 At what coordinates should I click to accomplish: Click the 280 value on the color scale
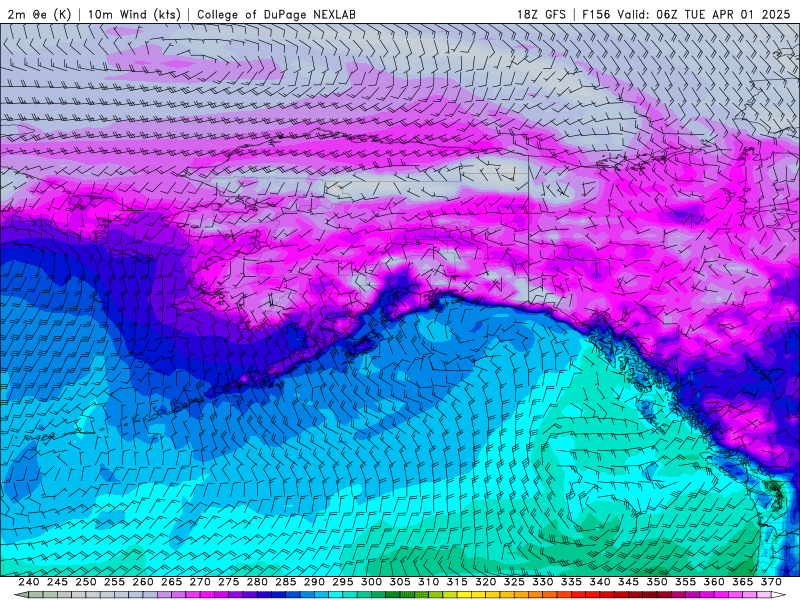(257, 582)
